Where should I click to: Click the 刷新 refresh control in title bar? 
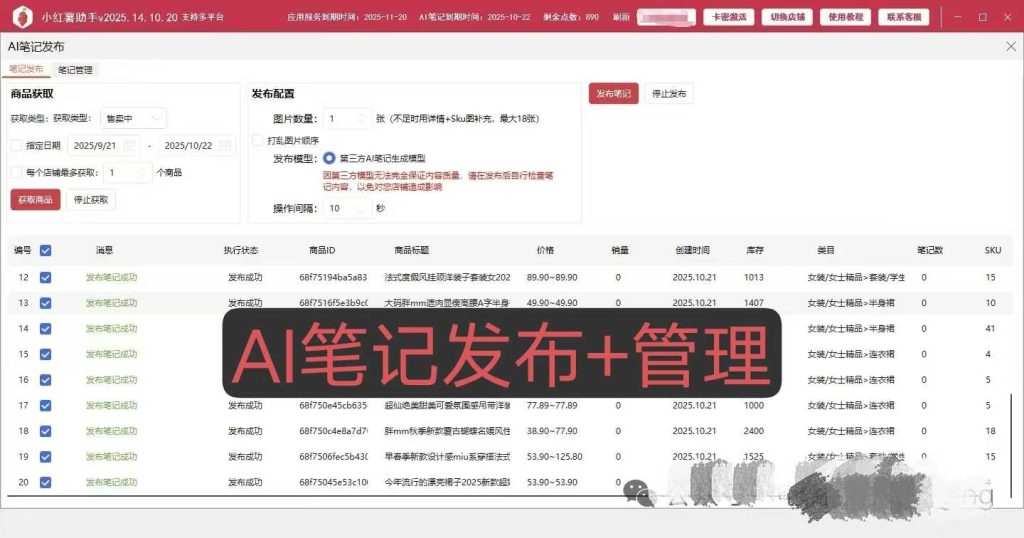(x=621, y=17)
